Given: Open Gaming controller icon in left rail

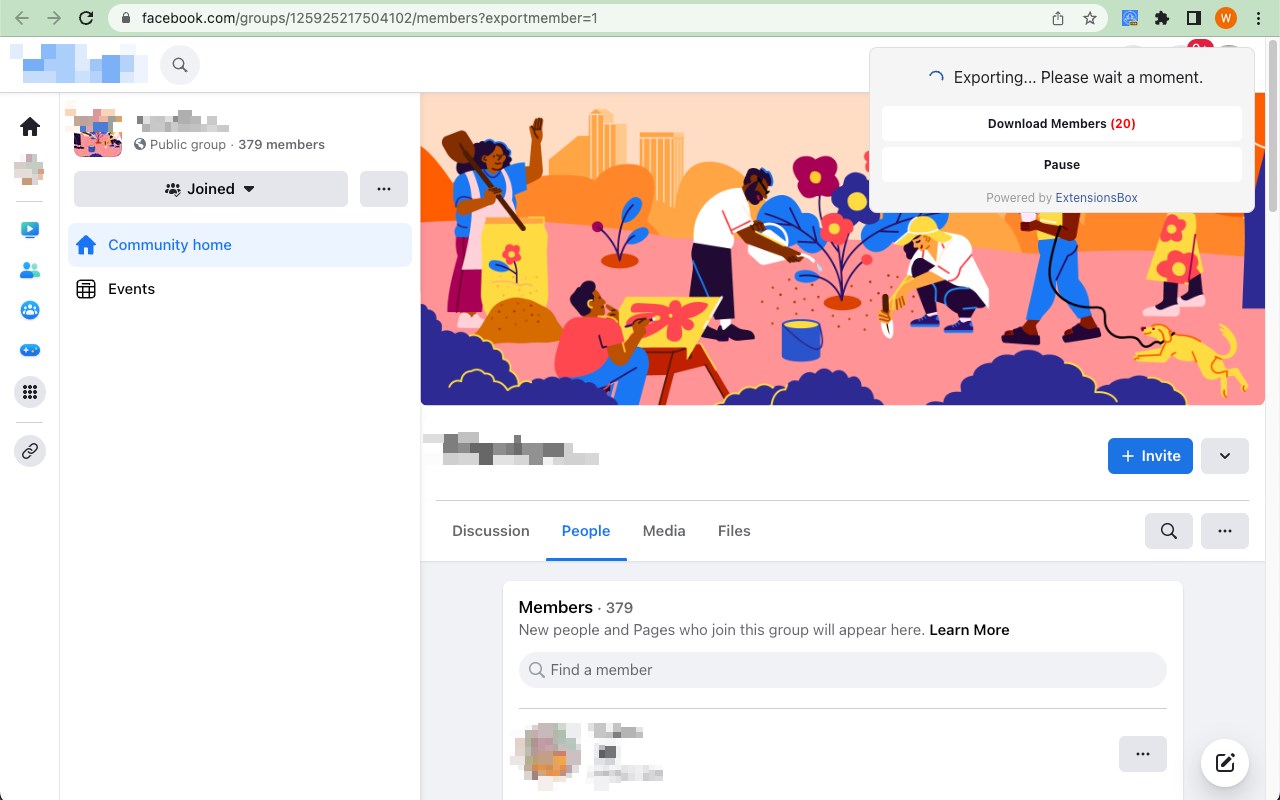Looking at the screenshot, I should (x=30, y=350).
